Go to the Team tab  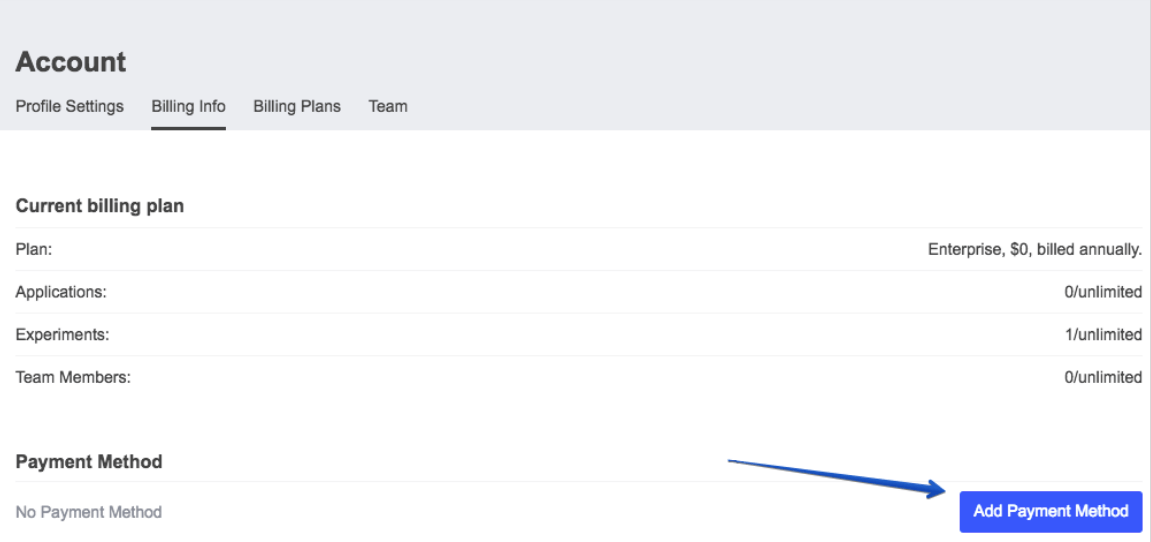(x=388, y=106)
